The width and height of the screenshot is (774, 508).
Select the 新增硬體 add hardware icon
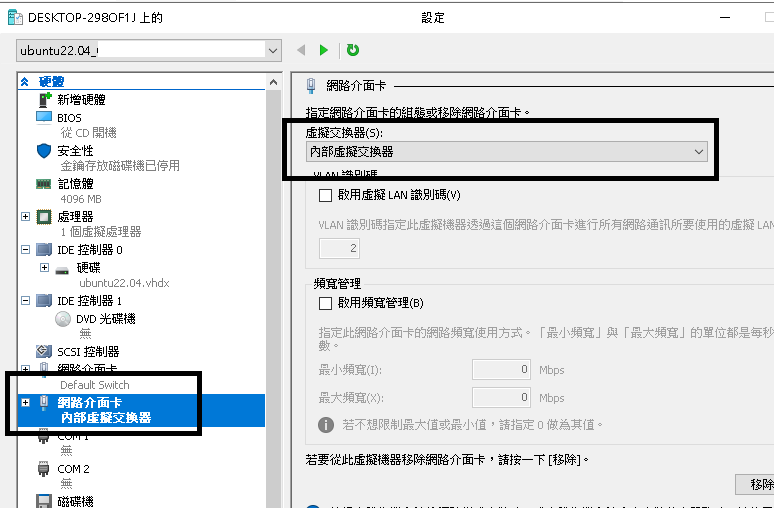point(44,100)
